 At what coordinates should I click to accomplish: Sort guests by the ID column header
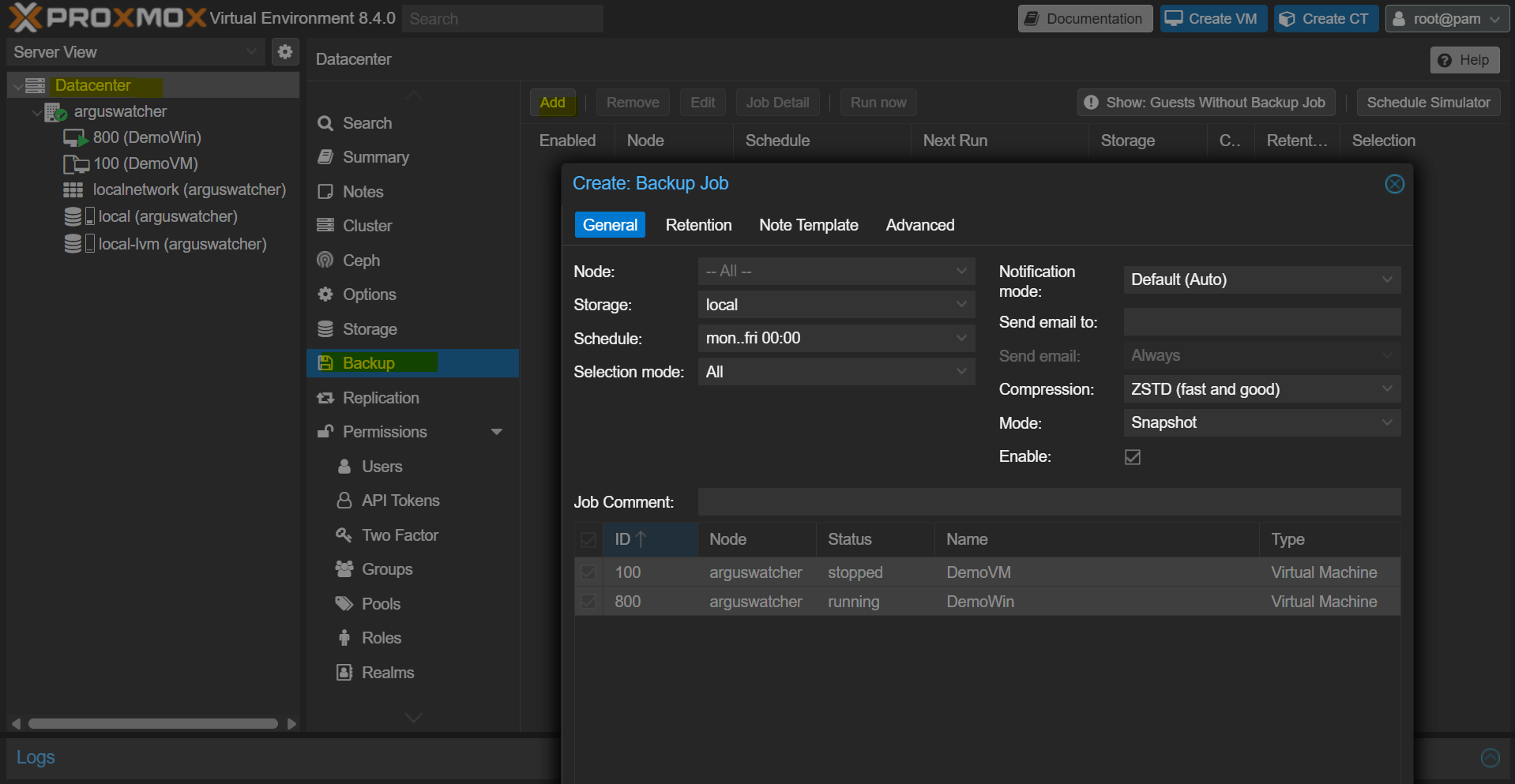click(x=650, y=540)
